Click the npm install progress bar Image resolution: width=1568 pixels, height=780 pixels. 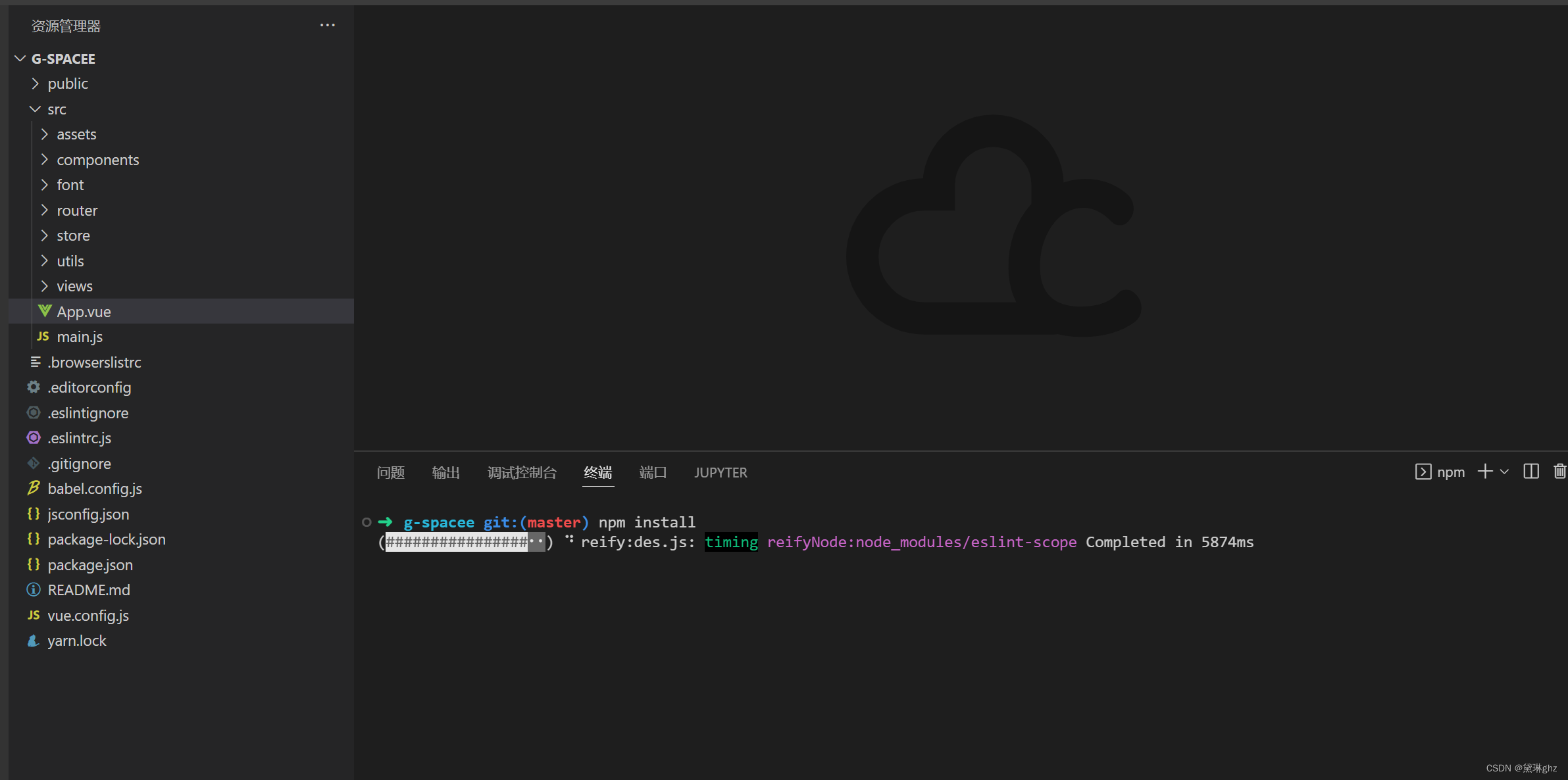(x=465, y=543)
